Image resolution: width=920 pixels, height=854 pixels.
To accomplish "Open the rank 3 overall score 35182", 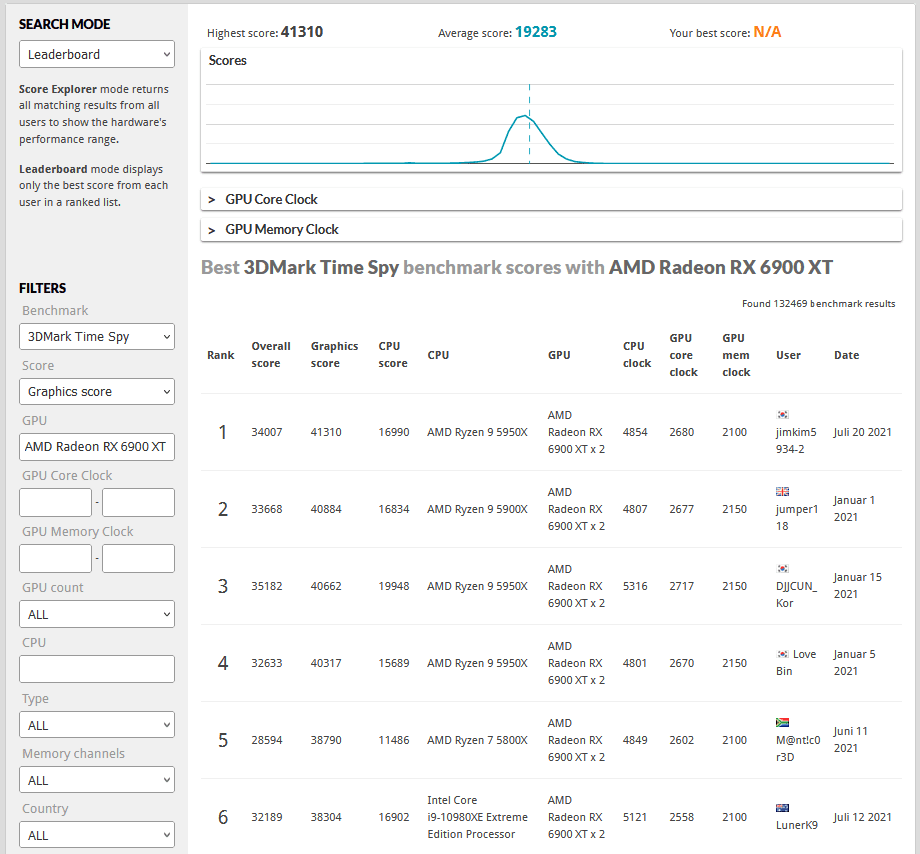I will tap(267, 586).
